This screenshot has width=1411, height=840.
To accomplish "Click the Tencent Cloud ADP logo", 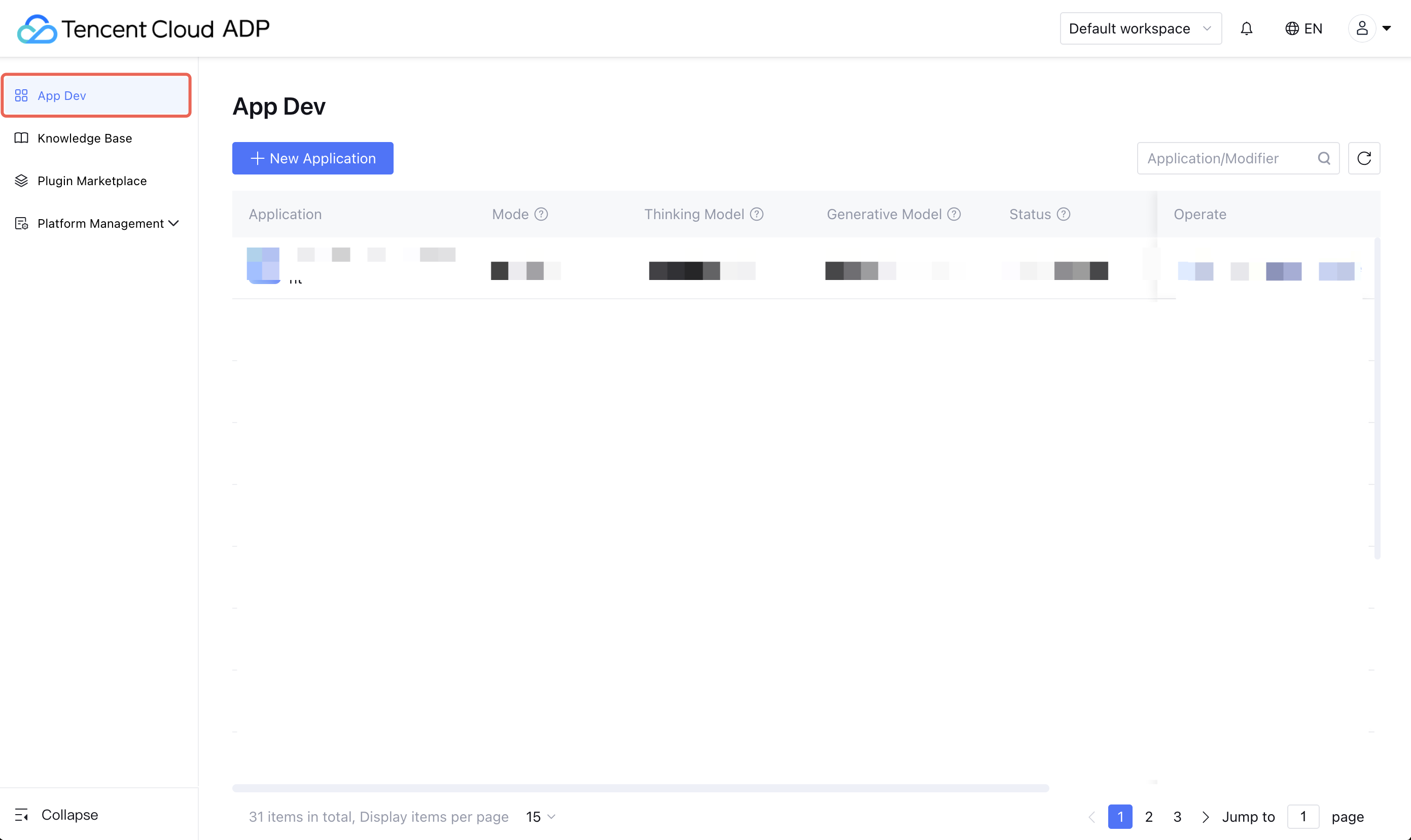I will tap(144, 28).
